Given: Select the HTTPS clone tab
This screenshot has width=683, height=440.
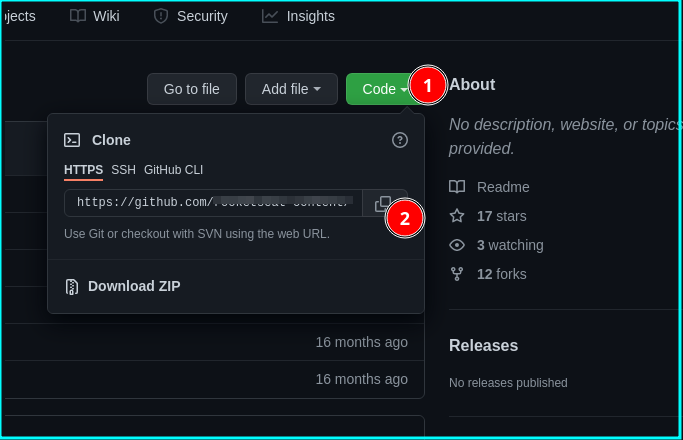Looking at the screenshot, I should tap(83, 170).
